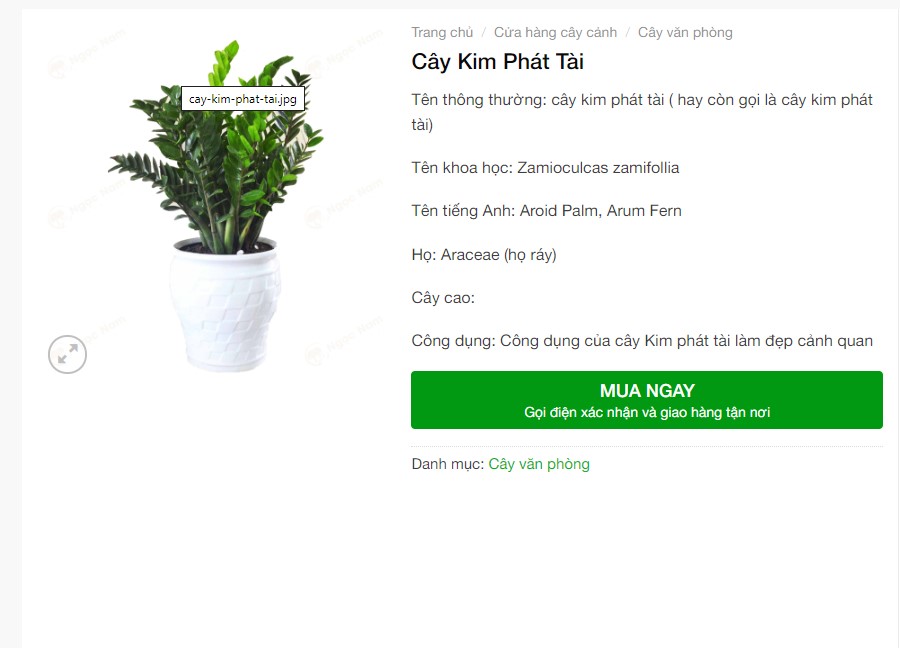900x648 pixels.
Task: Open Cửa hàng cây cảnh breadcrumb
Action: (555, 32)
